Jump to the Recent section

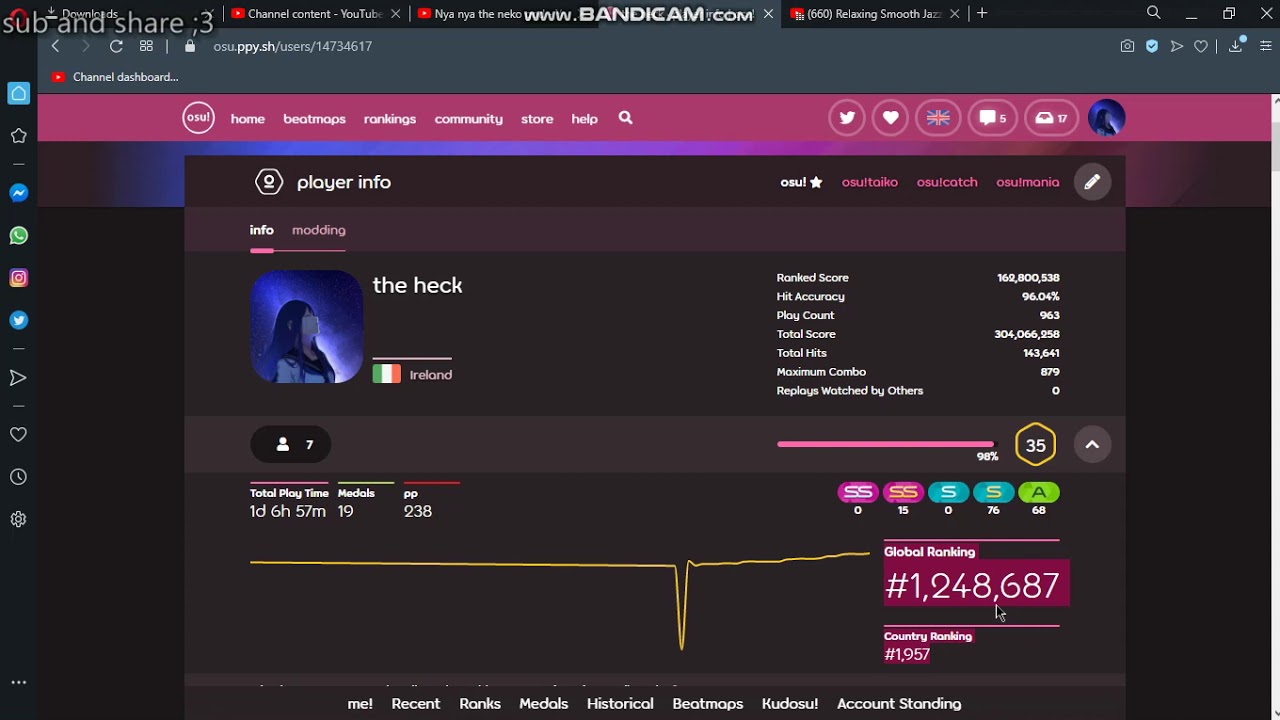pyautogui.click(x=416, y=704)
